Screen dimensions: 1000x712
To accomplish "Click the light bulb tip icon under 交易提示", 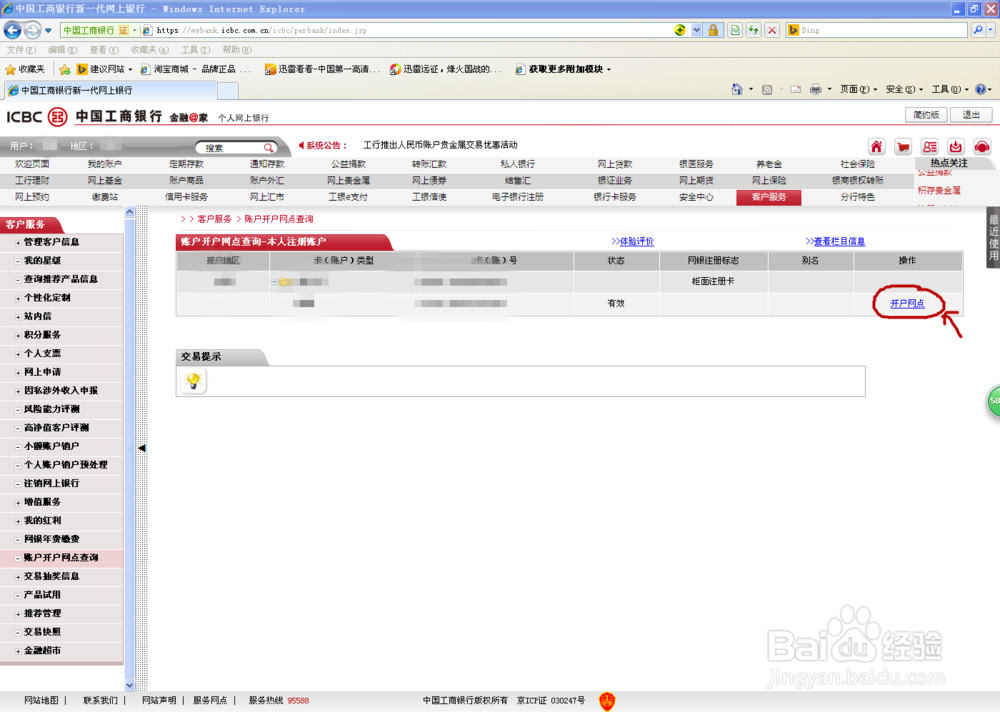I will pyautogui.click(x=193, y=382).
